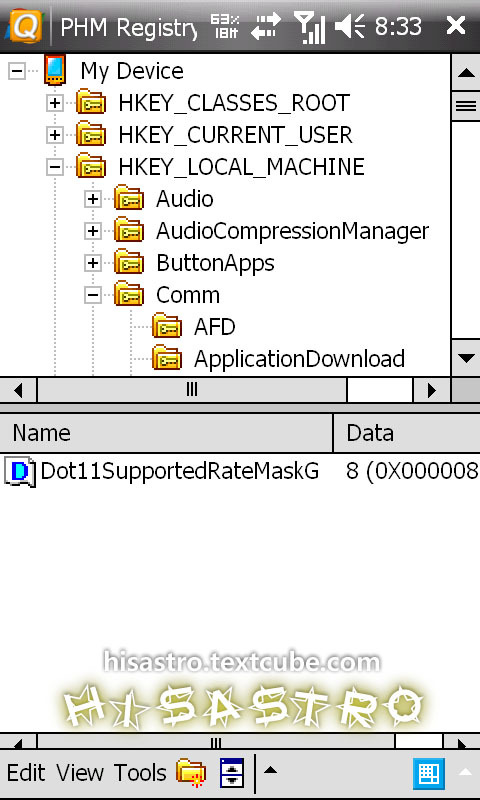The height and width of the screenshot is (800, 480).
Task: Expand the HKEY_CLASSES_ROOT node
Action: pos(55,103)
